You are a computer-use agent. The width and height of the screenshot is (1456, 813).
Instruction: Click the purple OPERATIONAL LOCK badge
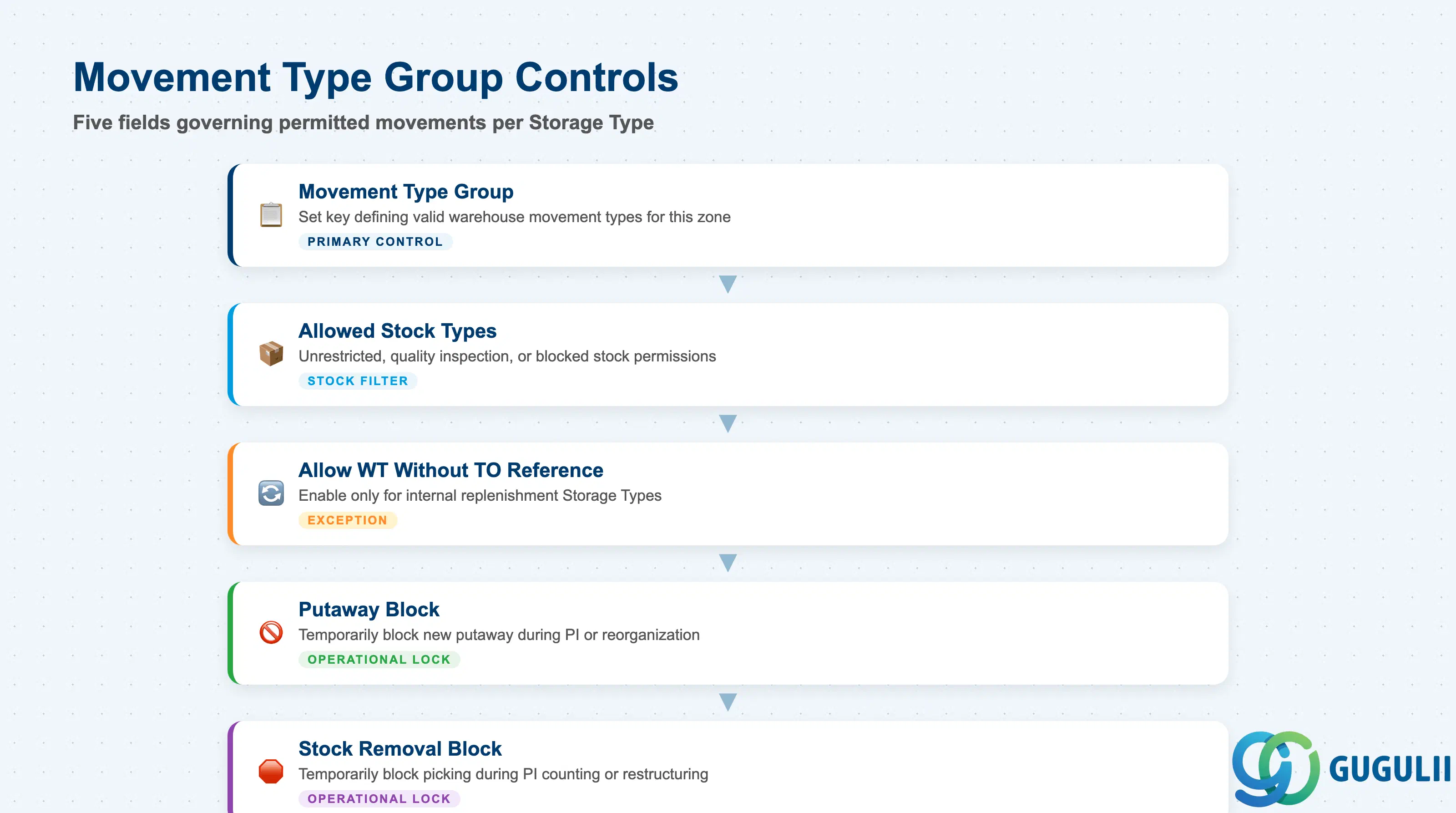[379, 798]
